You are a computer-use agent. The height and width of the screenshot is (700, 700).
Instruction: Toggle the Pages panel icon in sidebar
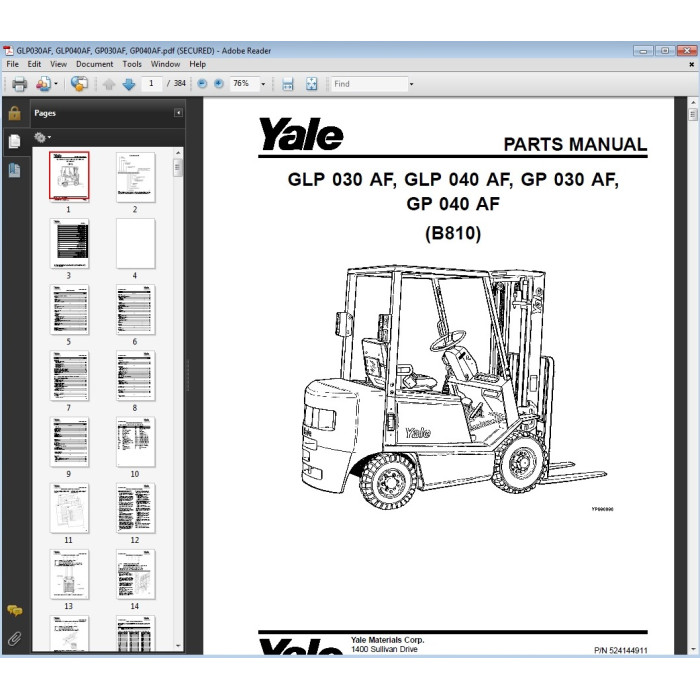point(14,142)
